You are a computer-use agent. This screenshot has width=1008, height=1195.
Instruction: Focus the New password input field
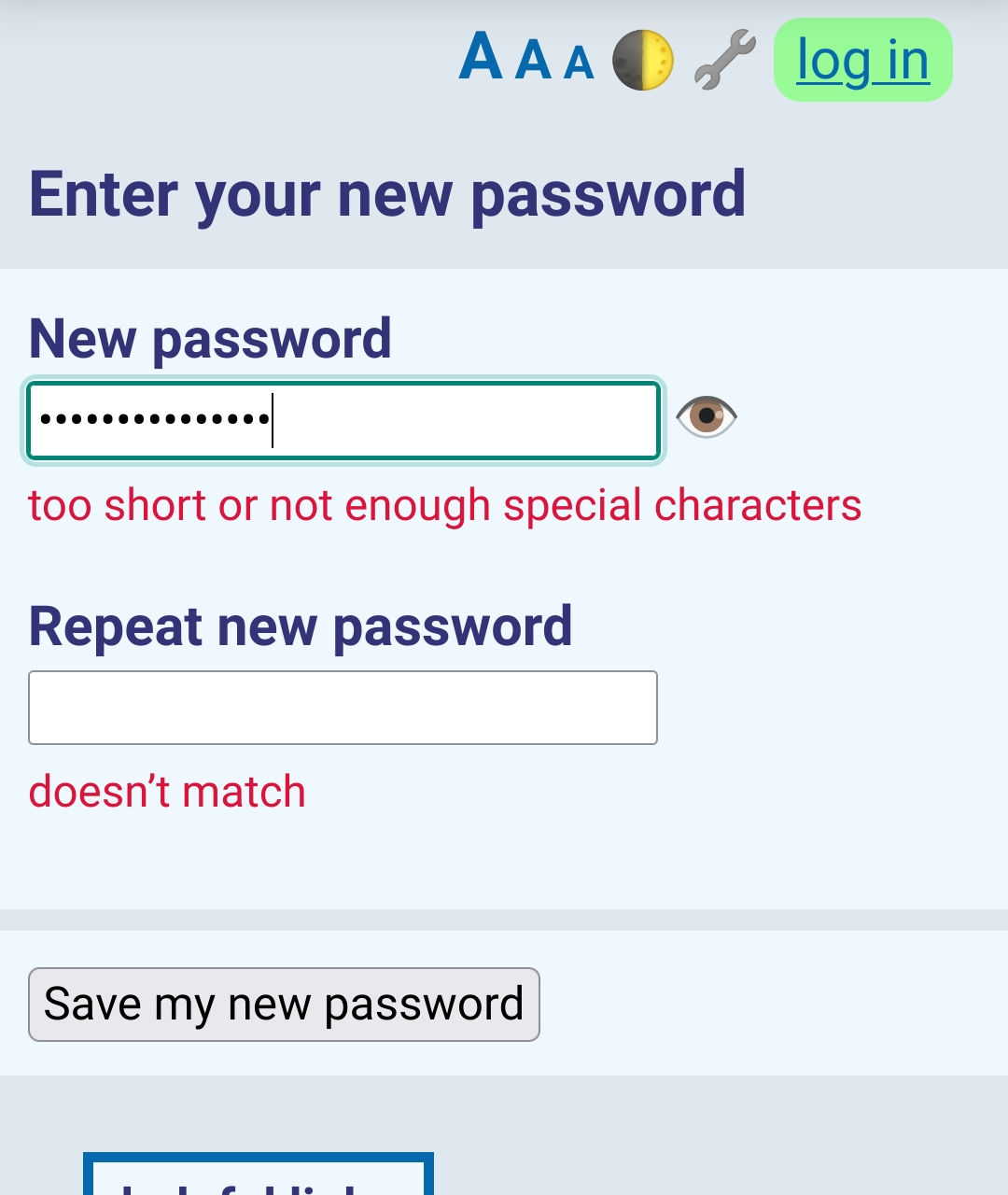[x=467, y=421]
